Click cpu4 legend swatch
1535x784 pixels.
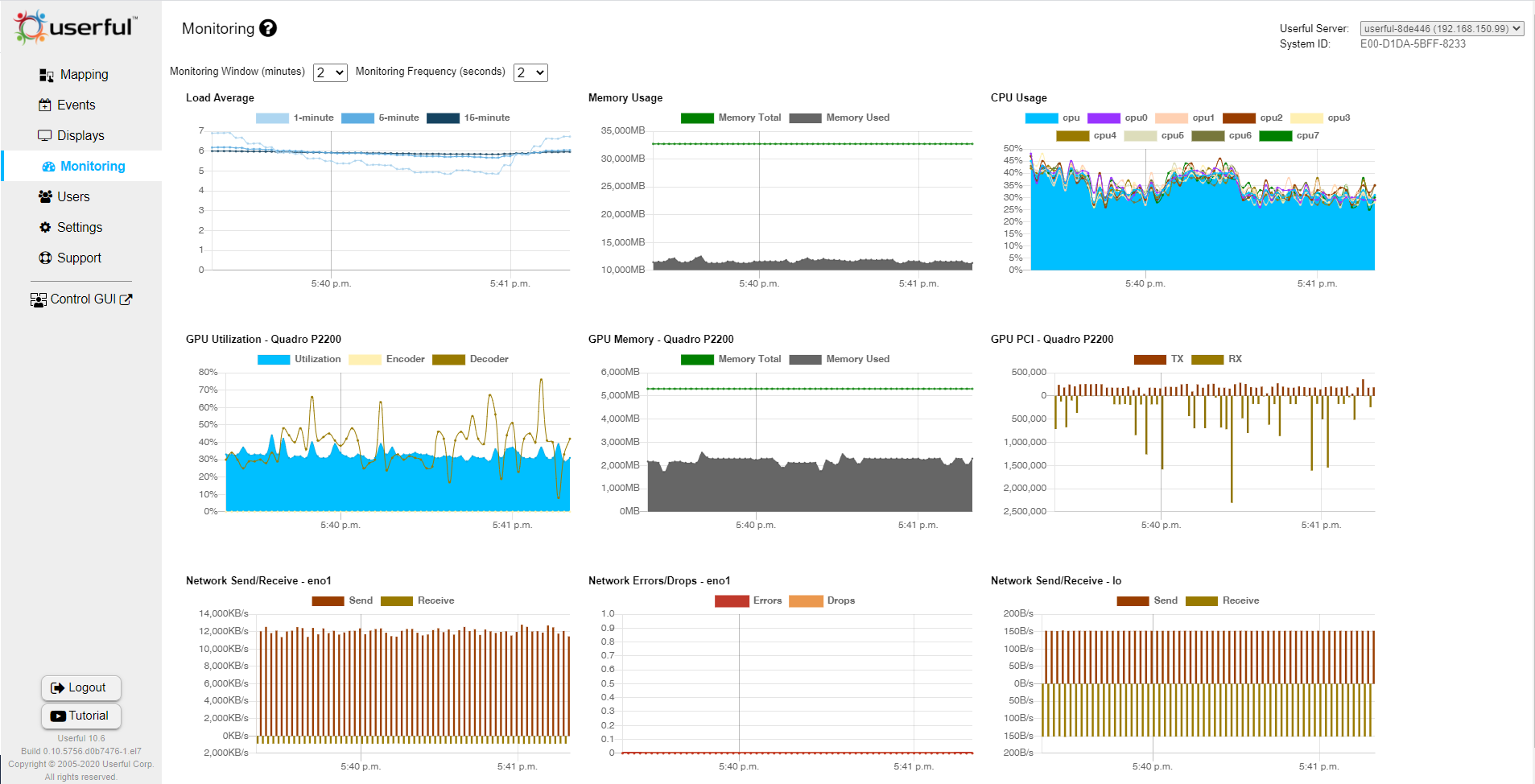coord(1072,135)
